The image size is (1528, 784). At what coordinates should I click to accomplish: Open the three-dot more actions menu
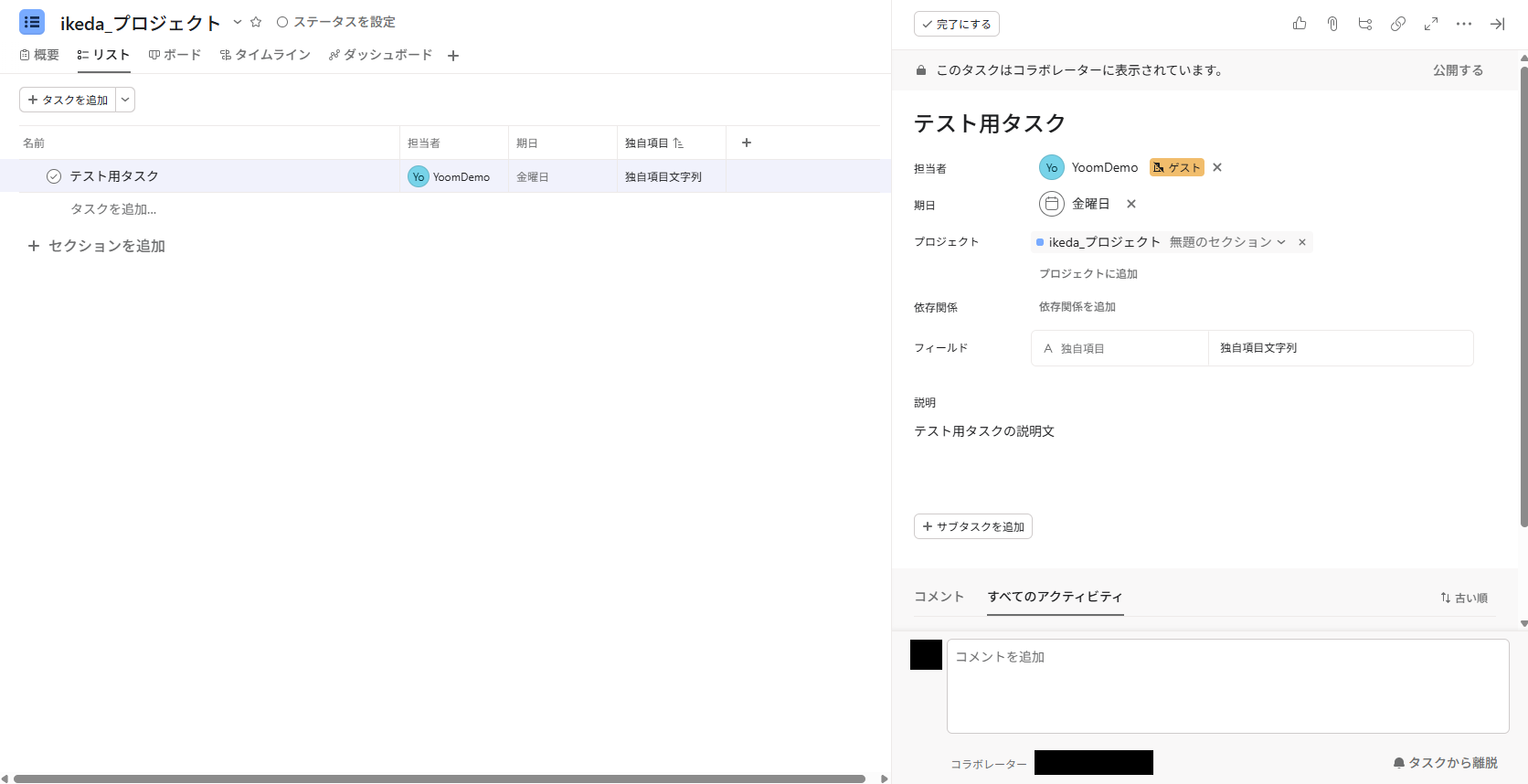(1464, 24)
